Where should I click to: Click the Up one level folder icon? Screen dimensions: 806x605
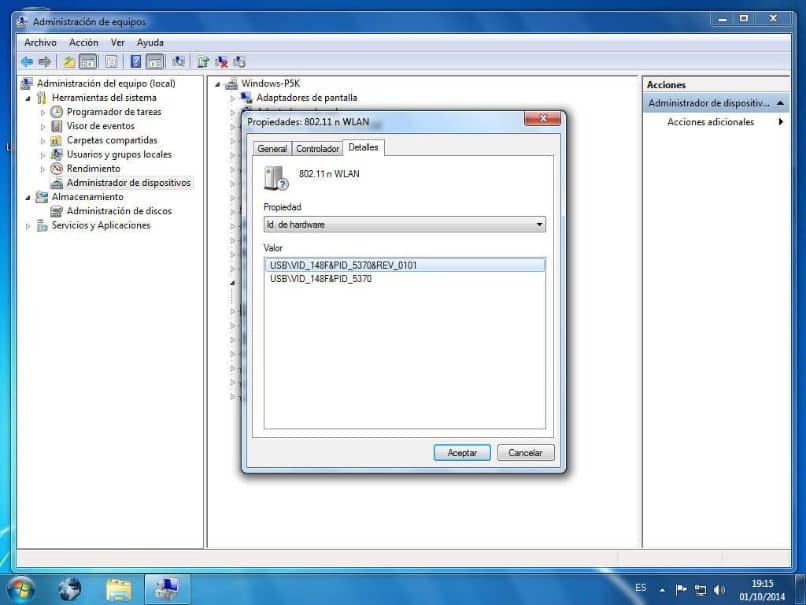click(69, 62)
